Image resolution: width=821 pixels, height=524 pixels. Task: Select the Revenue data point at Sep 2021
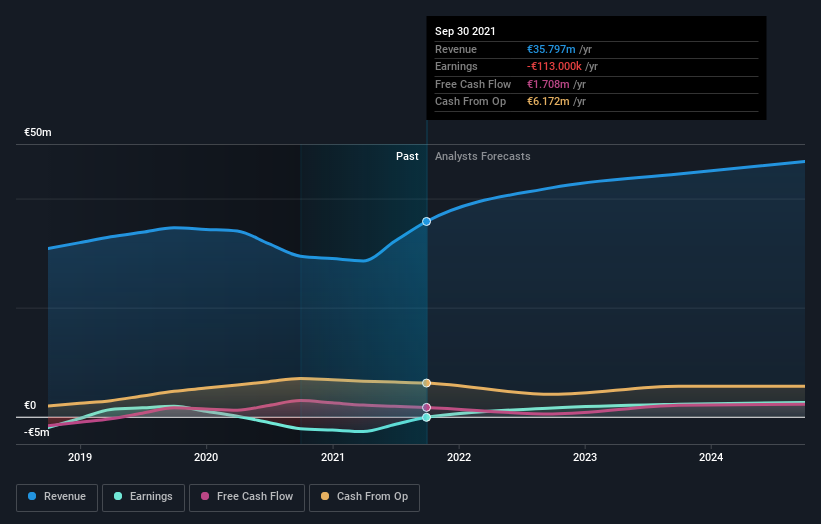[x=427, y=221]
